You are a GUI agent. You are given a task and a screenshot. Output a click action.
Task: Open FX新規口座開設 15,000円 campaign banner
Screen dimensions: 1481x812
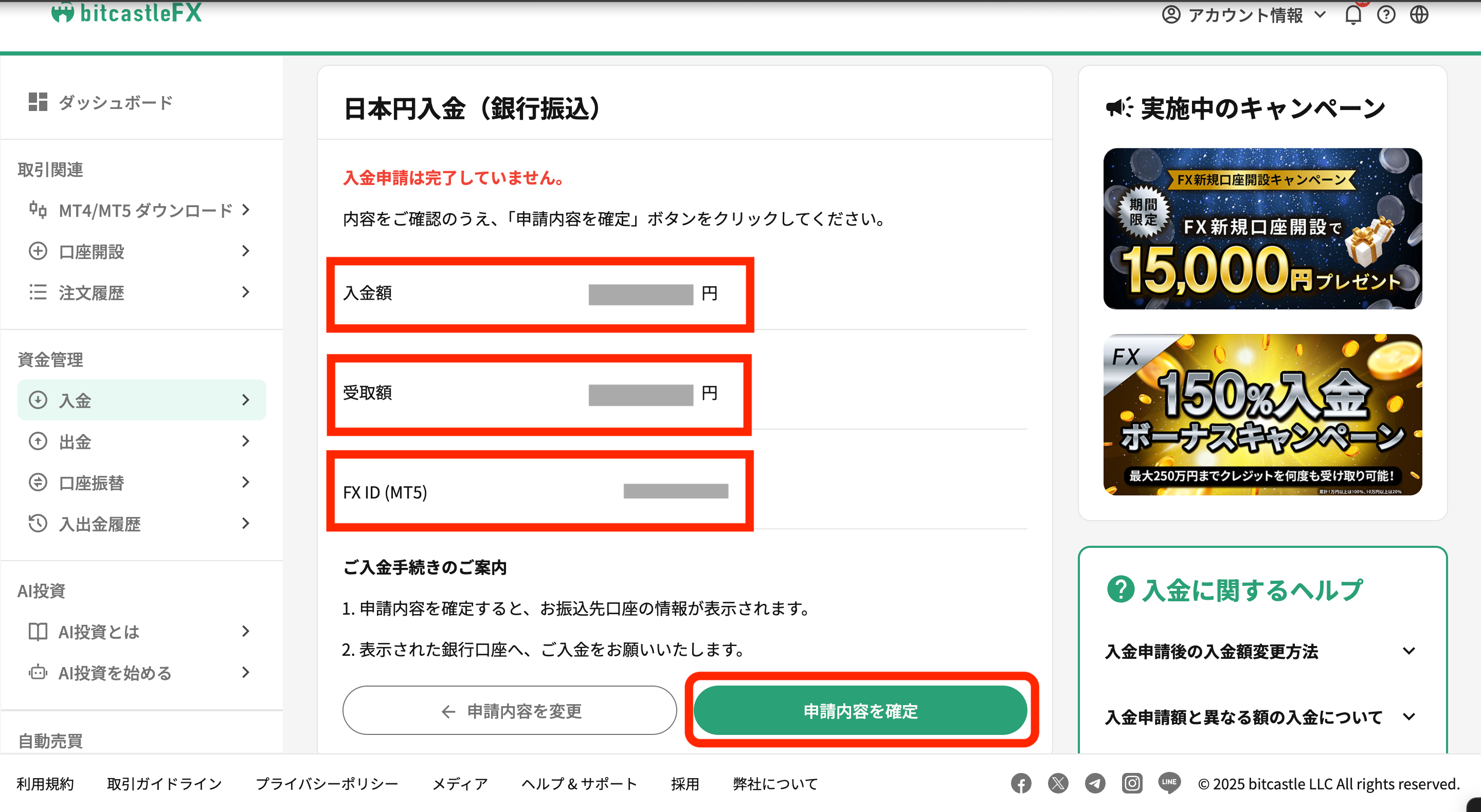[x=1262, y=229]
